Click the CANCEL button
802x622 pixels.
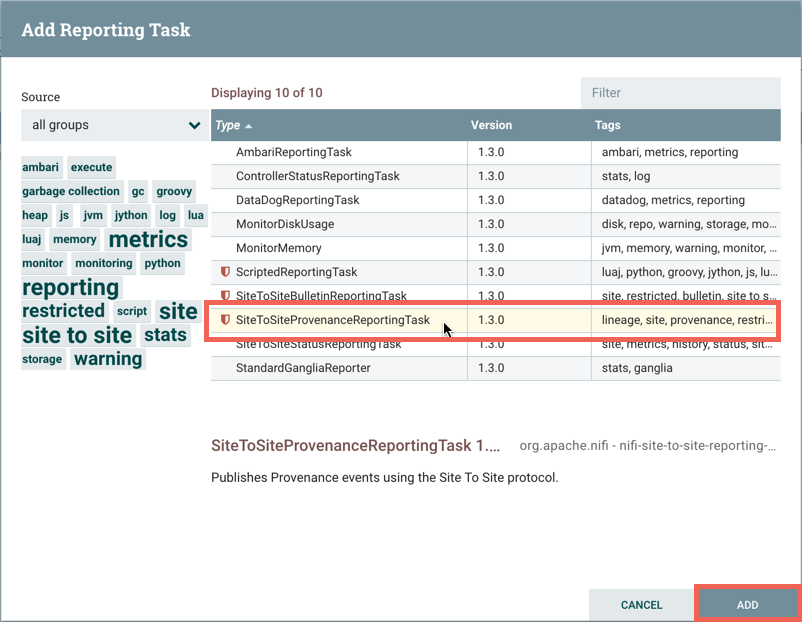(641, 605)
